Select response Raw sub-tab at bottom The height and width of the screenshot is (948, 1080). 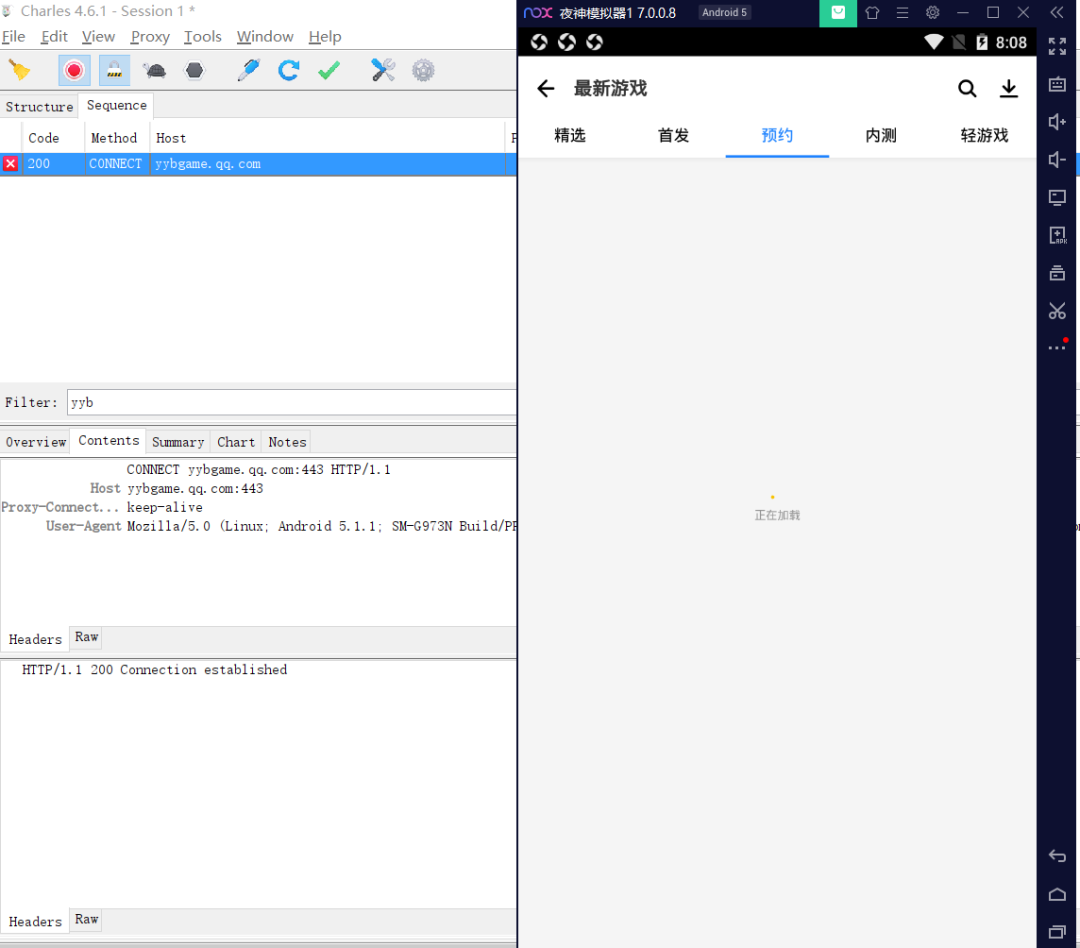[86, 920]
